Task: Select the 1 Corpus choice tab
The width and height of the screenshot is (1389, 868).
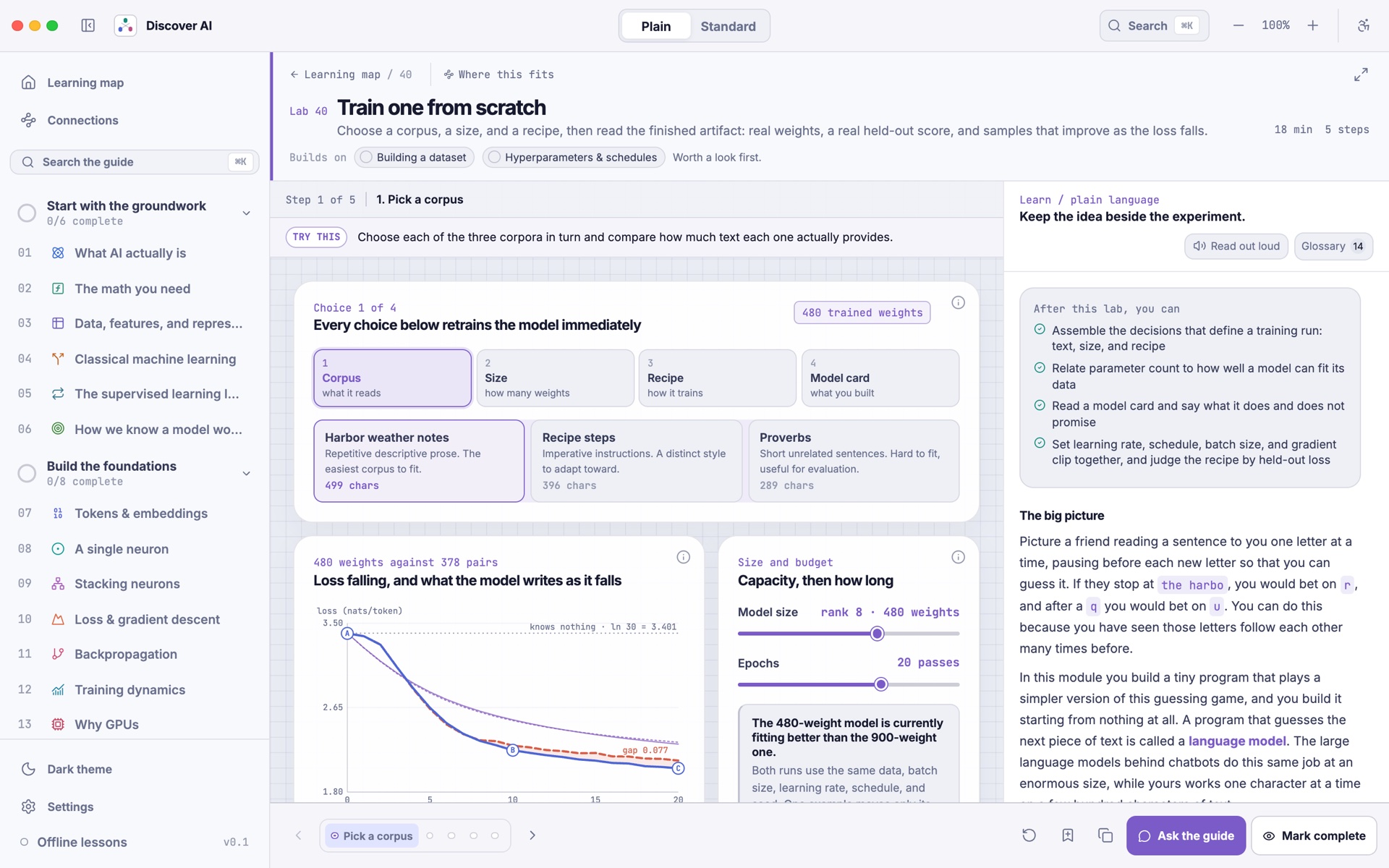Action: (x=393, y=378)
